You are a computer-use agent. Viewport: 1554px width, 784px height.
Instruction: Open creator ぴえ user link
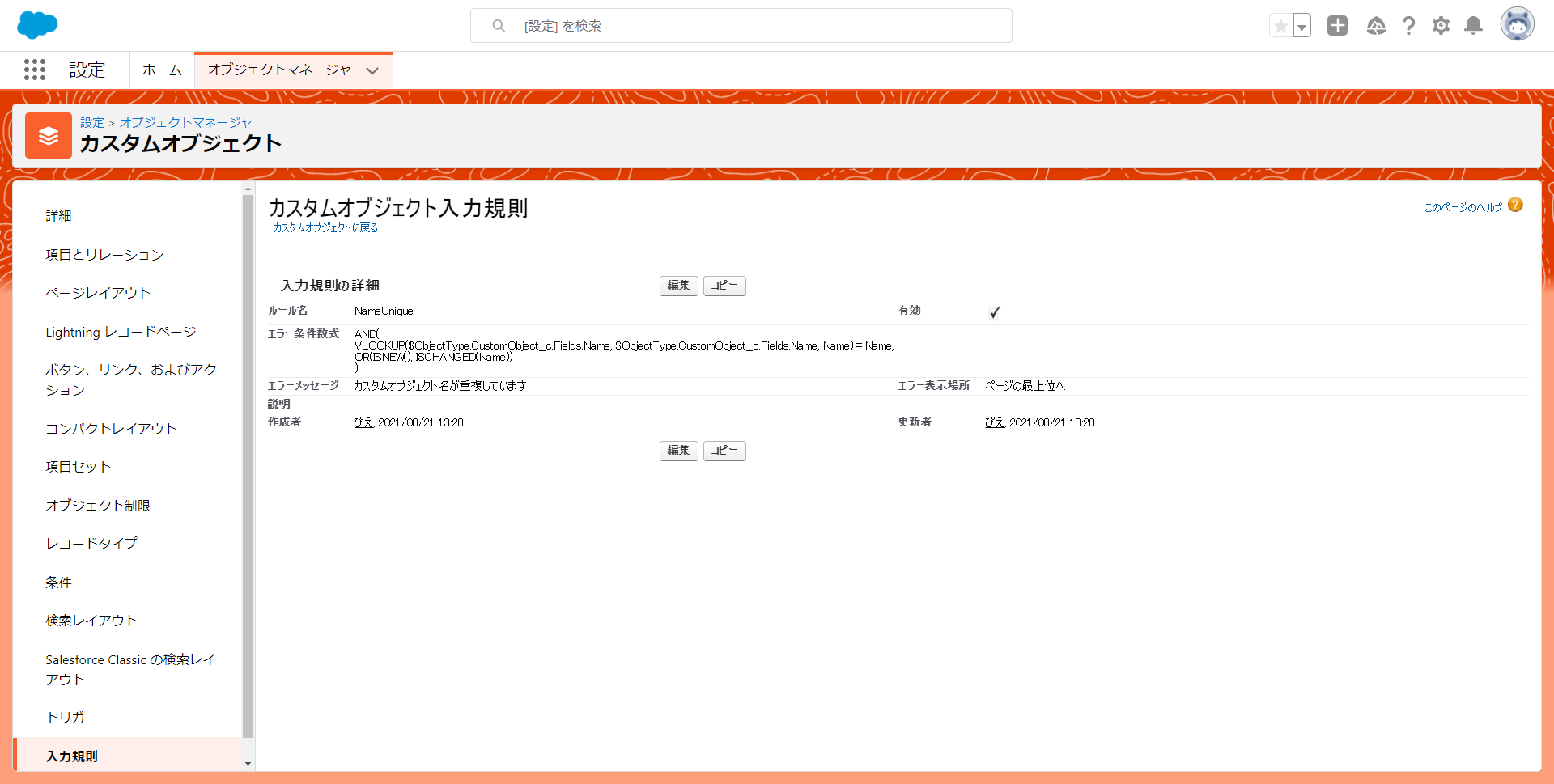[x=363, y=422]
